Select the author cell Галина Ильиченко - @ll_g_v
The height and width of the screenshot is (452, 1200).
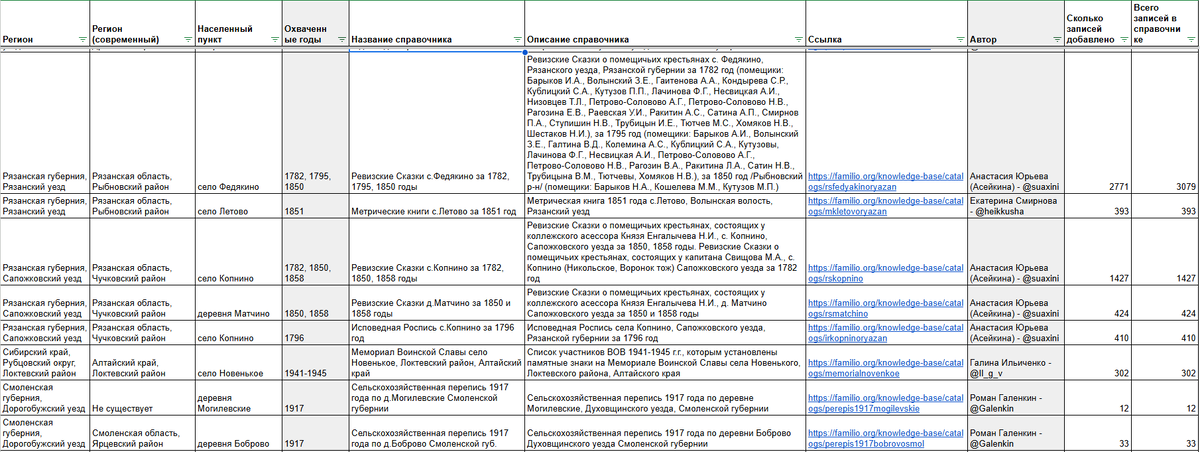pos(1014,362)
